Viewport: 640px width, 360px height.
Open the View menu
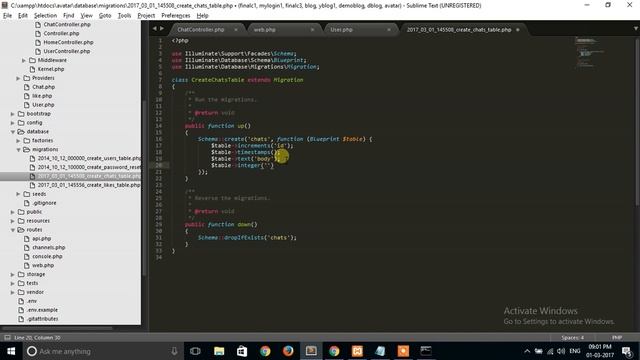click(87, 16)
